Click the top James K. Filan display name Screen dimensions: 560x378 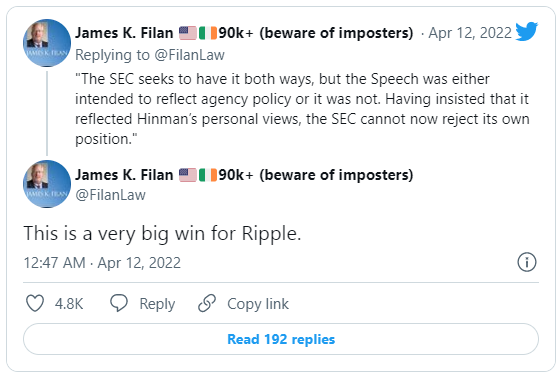pyautogui.click(x=124, y=33)
